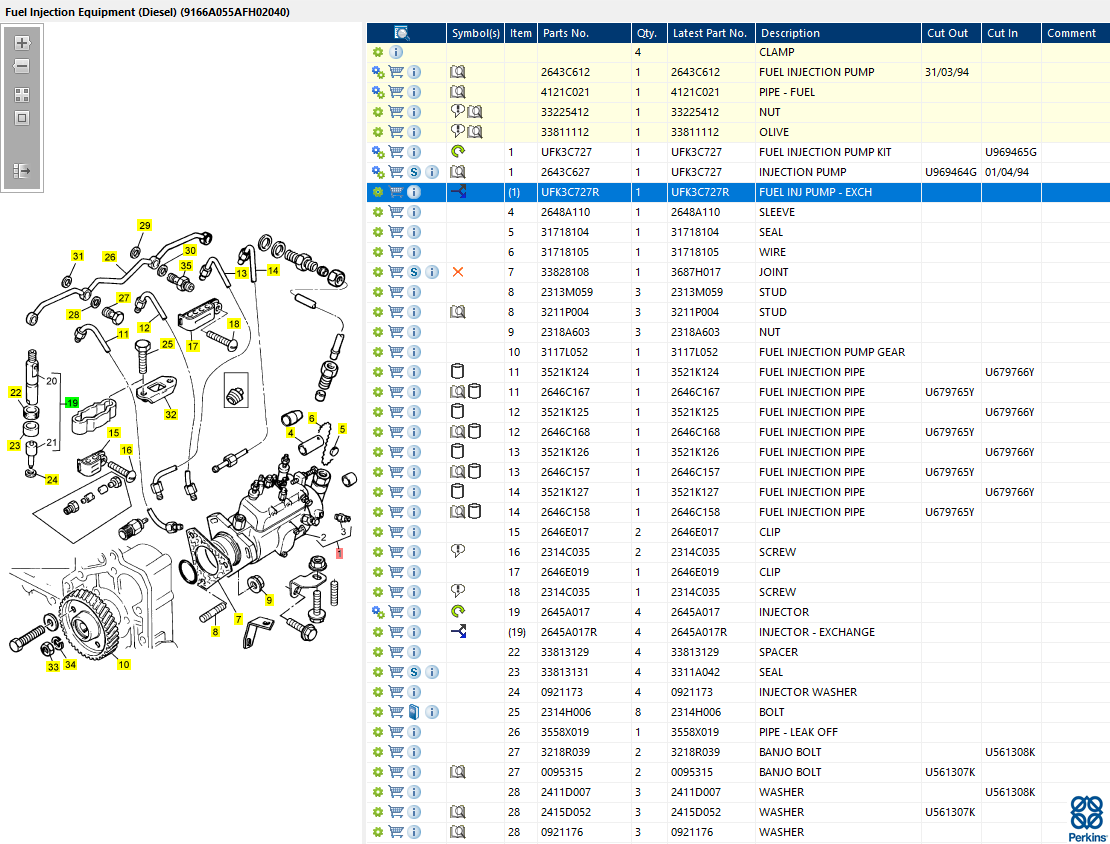1110x844 pixels.
Task: Click the Cut In column header
Action: click(1011, 33)
